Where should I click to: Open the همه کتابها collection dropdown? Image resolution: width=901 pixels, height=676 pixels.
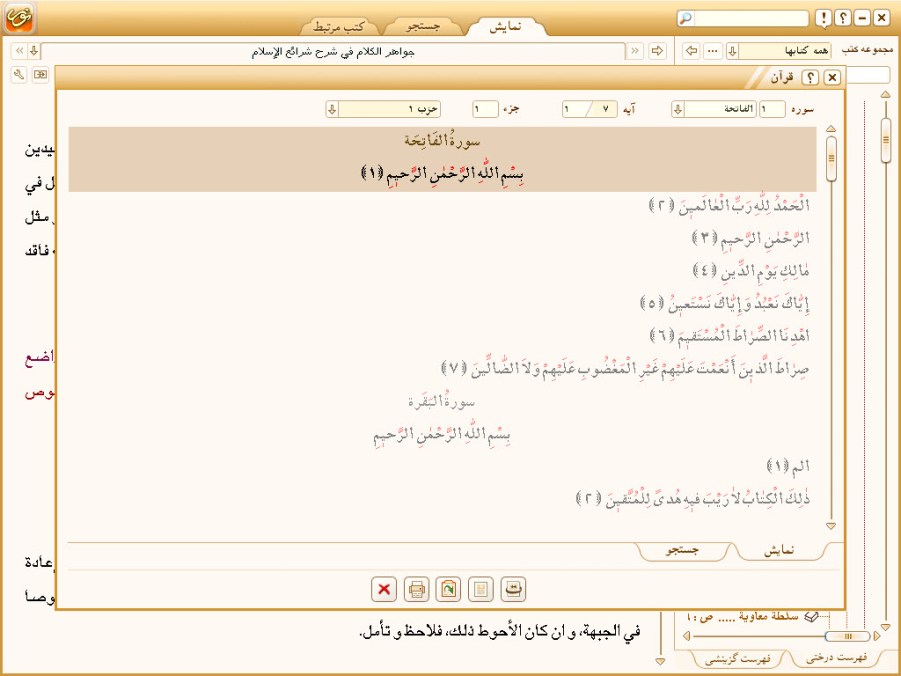[733, 51]
